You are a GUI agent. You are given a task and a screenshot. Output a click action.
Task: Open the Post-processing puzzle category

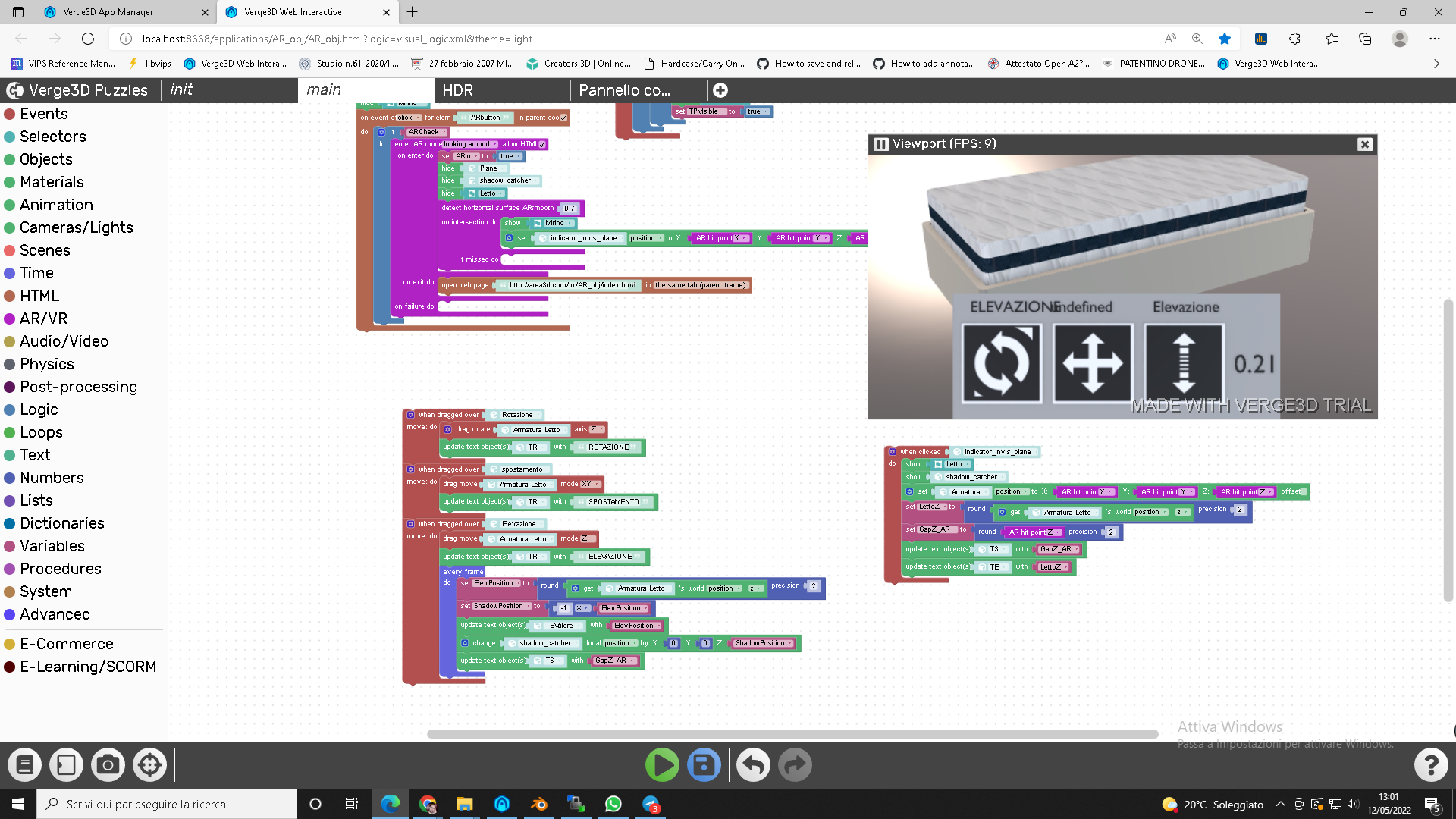tap(78, 387)
